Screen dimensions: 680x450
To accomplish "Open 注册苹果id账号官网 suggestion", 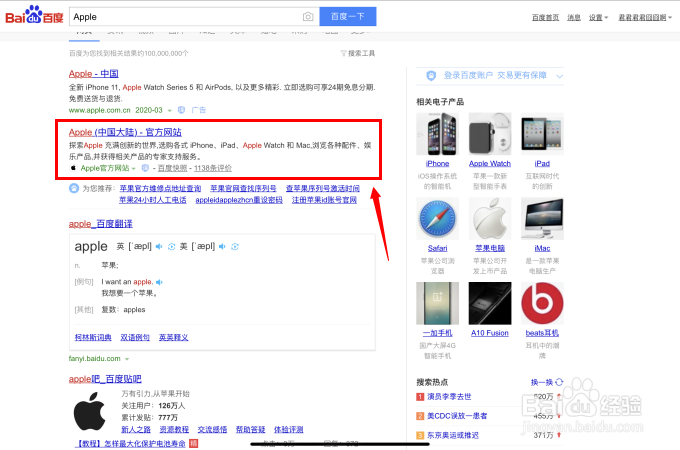I will 324,200.
